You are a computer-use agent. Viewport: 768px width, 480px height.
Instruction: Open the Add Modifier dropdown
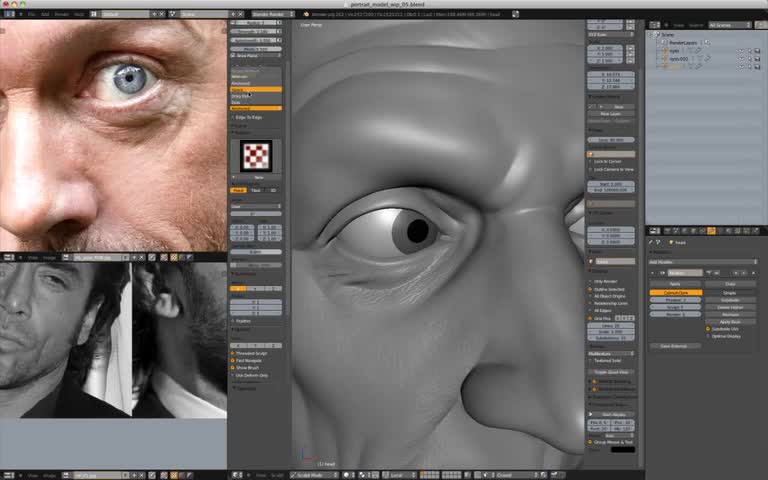[703, 262]
